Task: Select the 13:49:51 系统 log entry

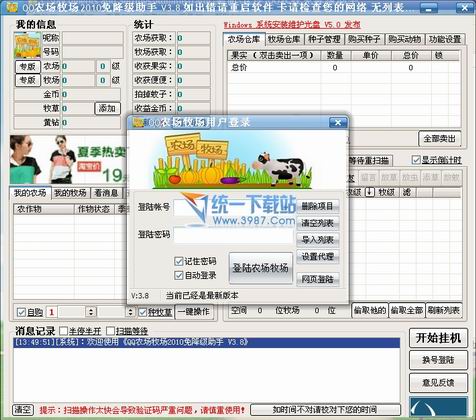Action: [x=207, y=342]
